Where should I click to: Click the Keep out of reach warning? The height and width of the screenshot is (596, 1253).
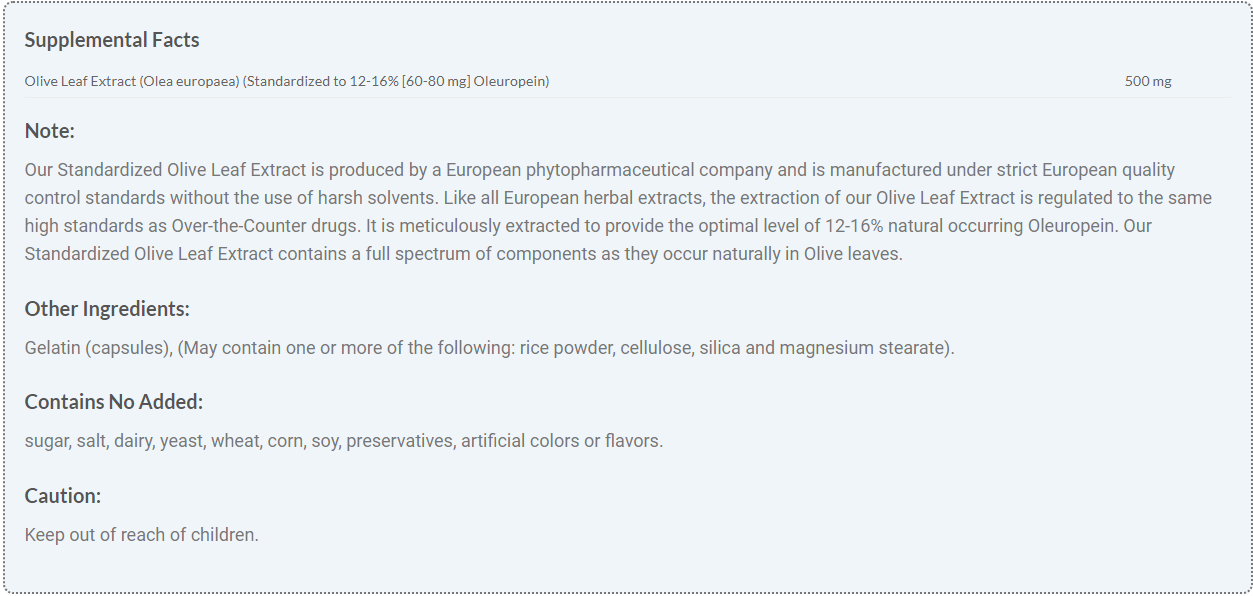tap(141, 535)
